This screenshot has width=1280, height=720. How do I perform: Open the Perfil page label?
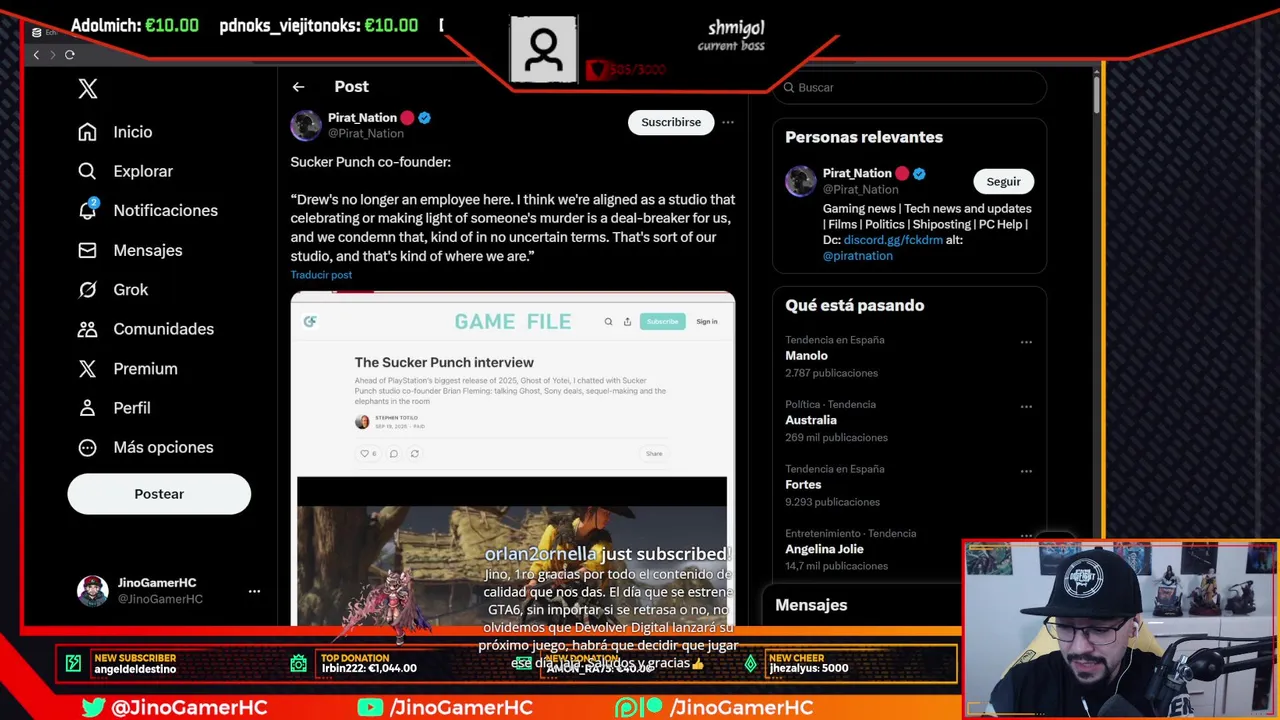tap(132, 408)
